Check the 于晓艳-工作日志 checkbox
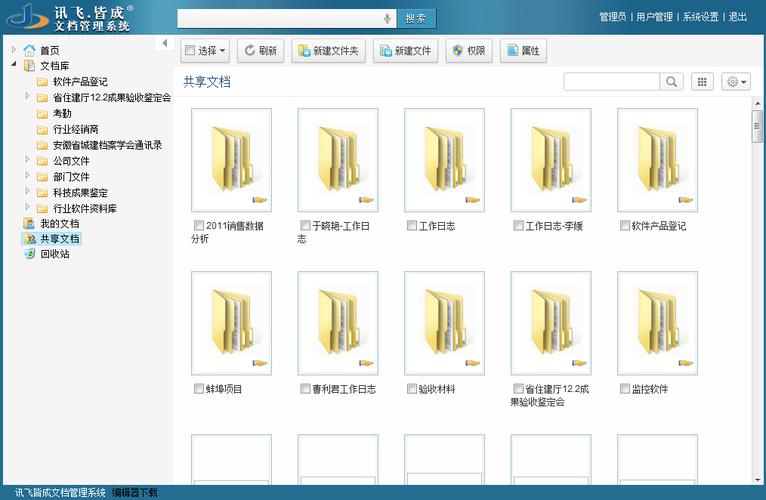Viewport: 766px width, 500px height. (x=305, y=225)
